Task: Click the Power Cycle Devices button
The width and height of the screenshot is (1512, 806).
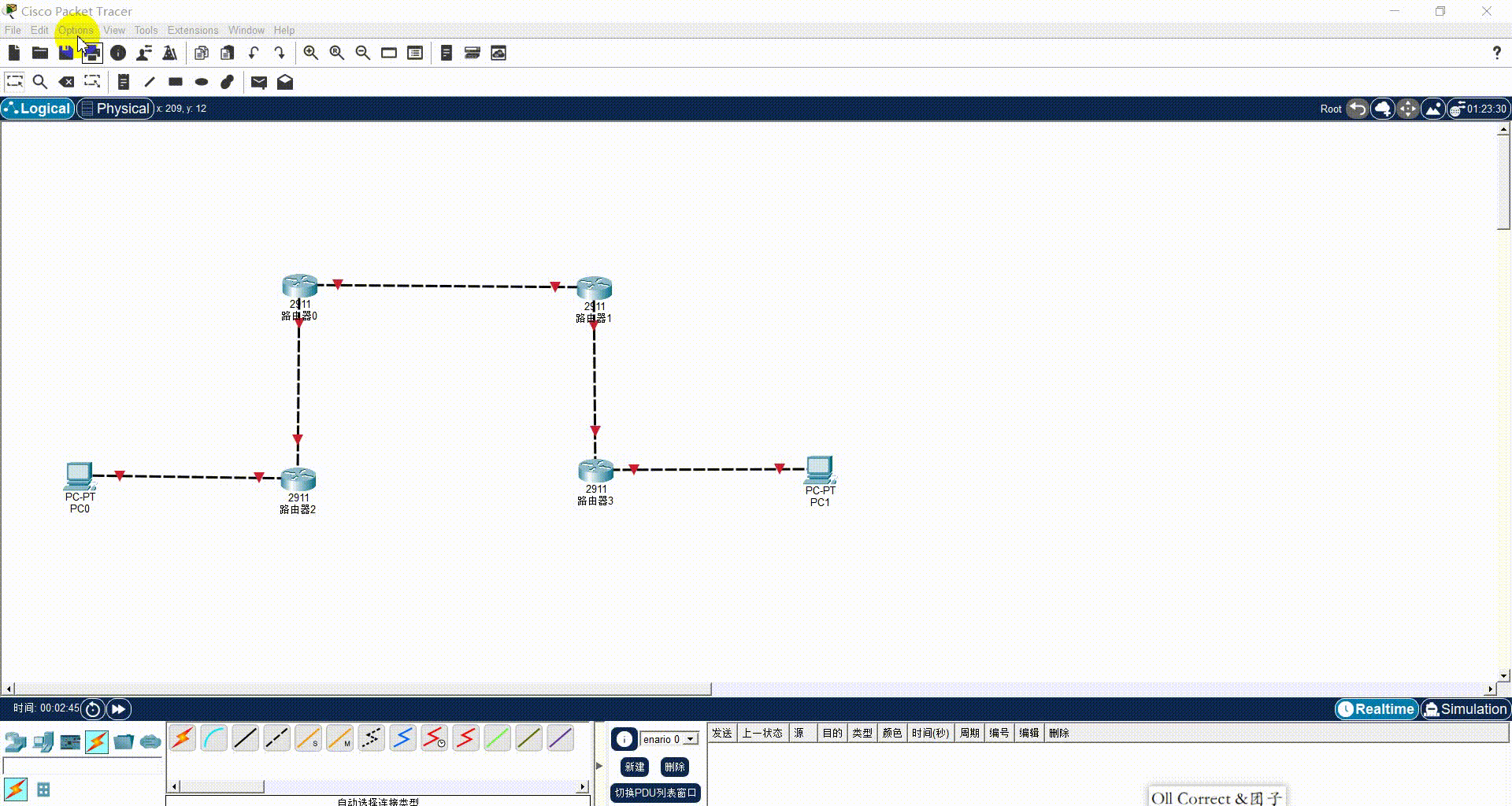Action: pos(93,709)
